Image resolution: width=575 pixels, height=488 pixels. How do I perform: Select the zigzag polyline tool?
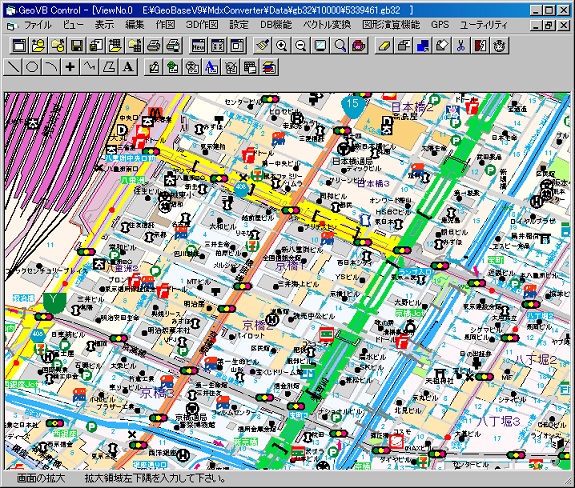(x=89, y=67)
